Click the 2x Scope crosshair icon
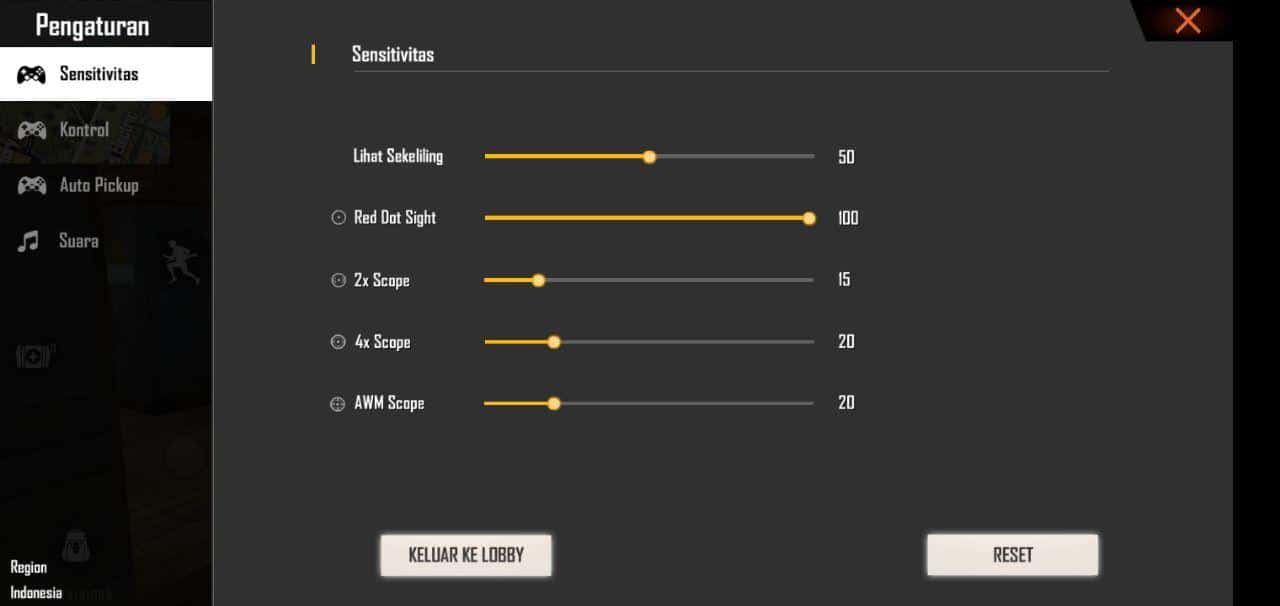Image resolution: width=1280 pixels, height=606 pixels. [337, 280]
